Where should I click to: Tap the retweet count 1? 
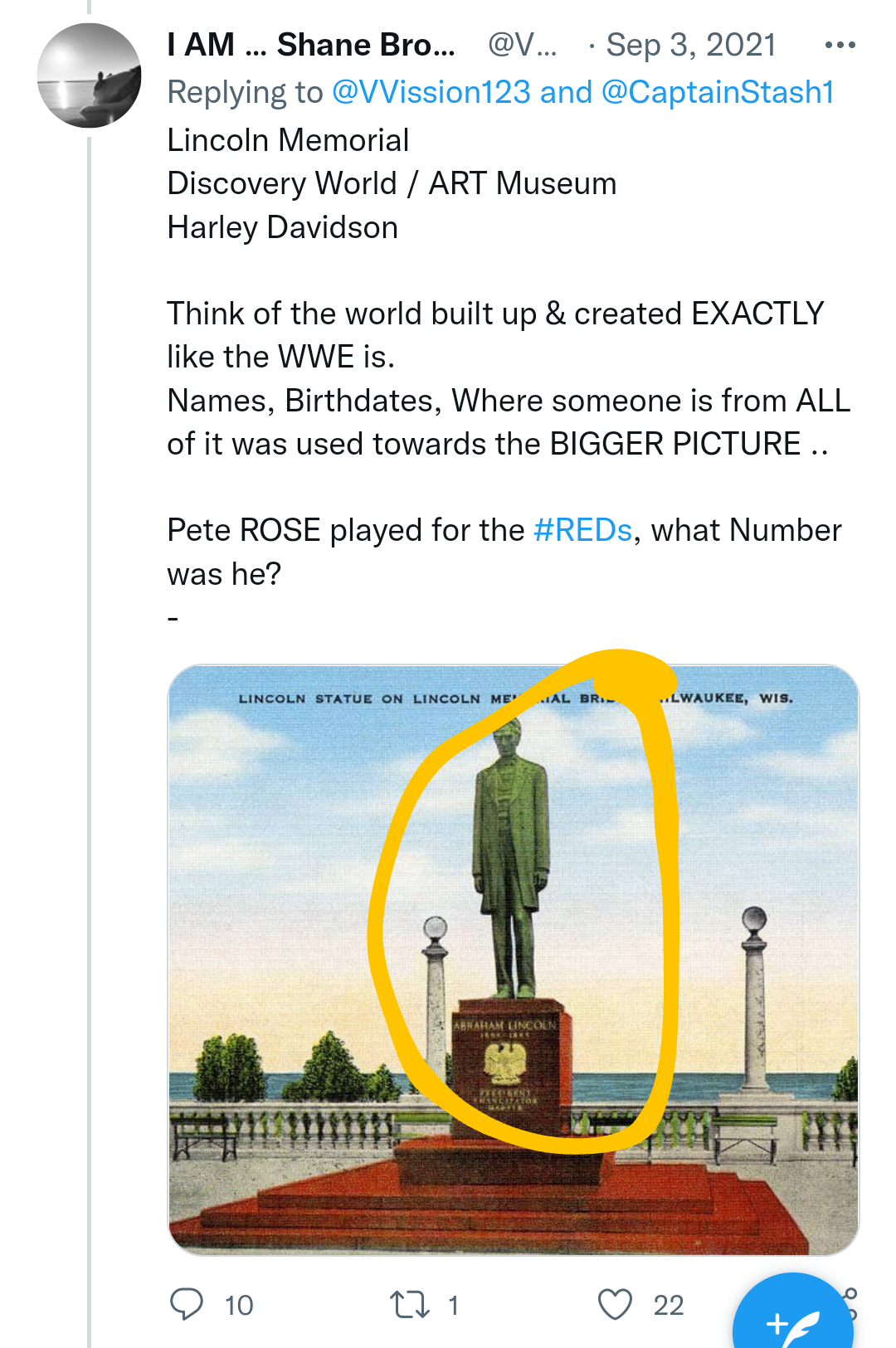coord(453,1306)
